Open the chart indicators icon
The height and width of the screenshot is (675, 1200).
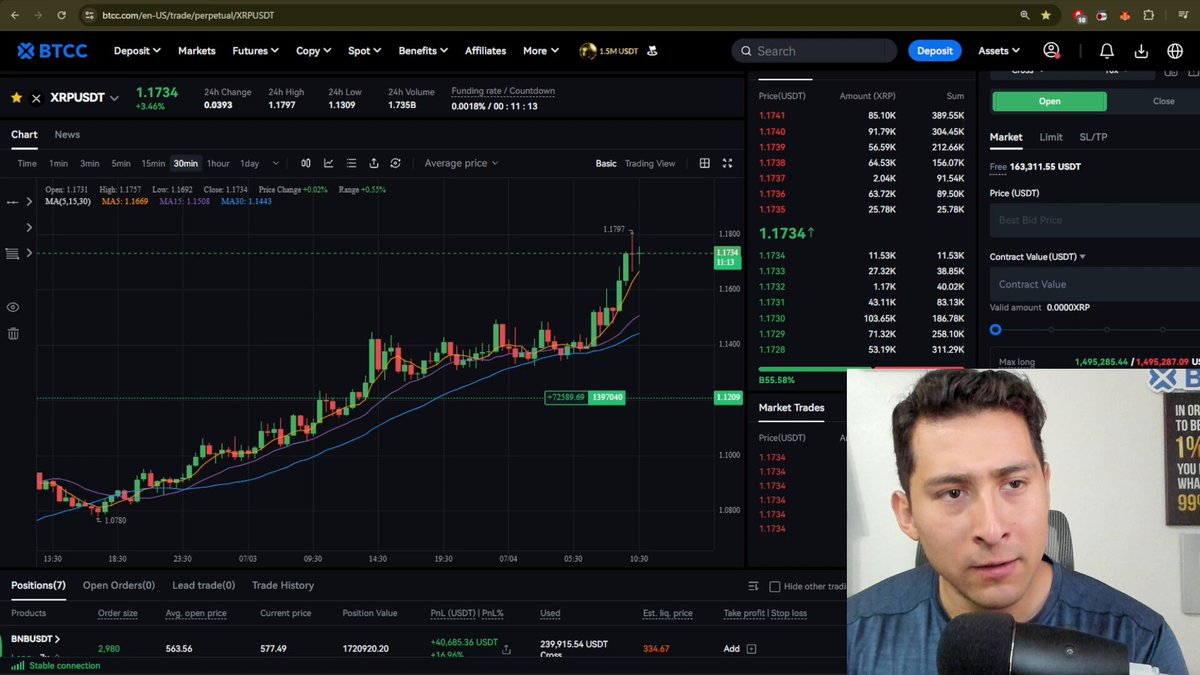(x=328, y=163)
